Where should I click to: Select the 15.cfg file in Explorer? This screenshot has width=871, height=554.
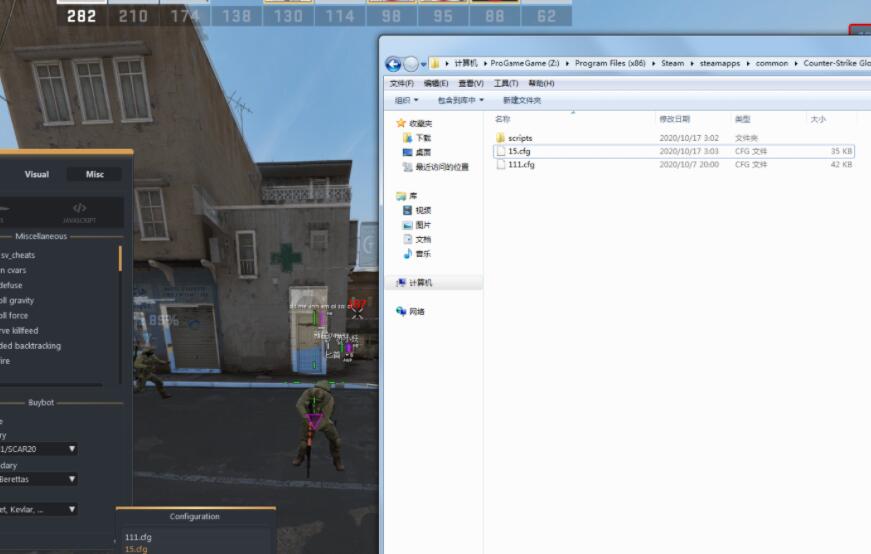[x=519, y=151]
